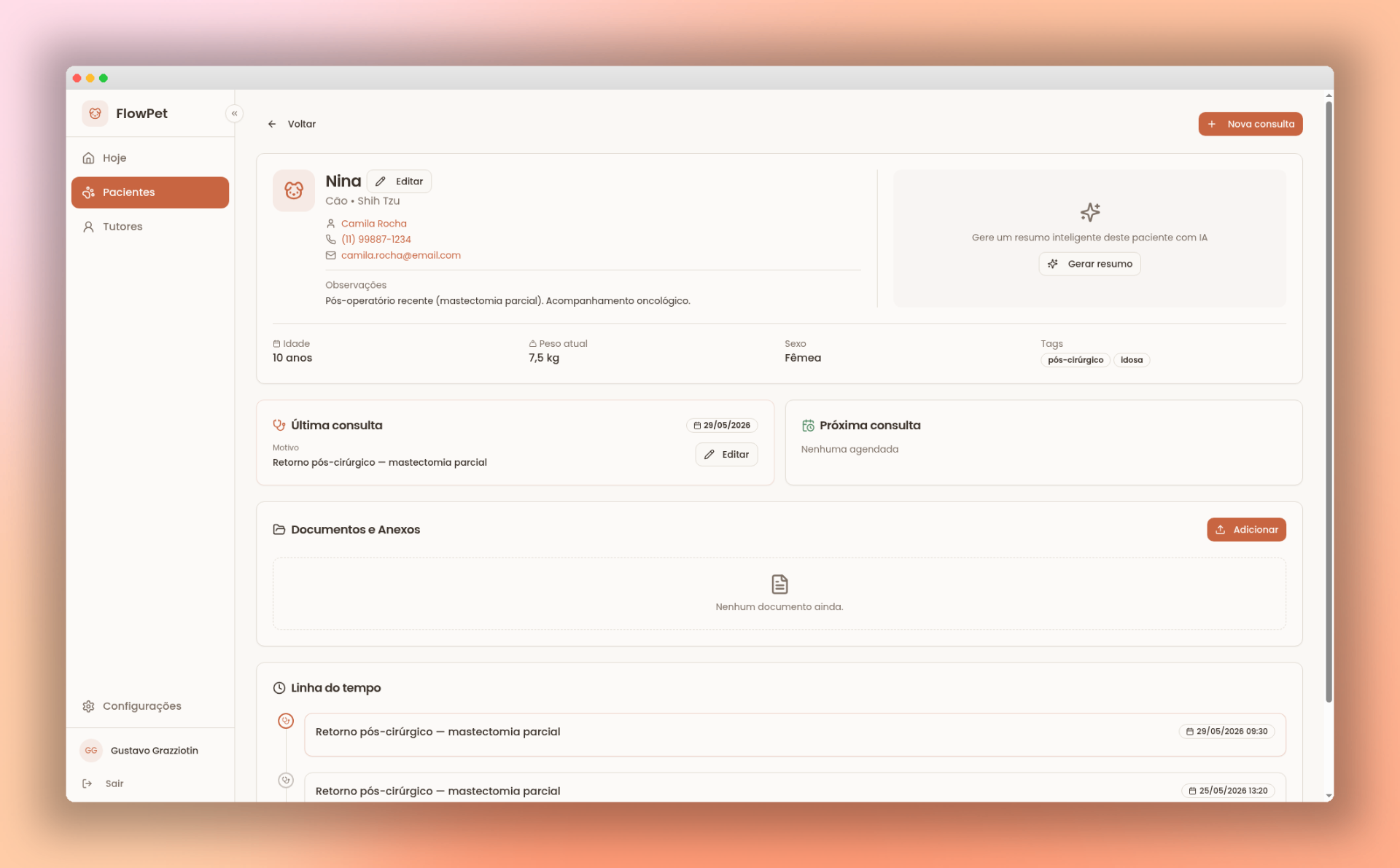Open Configurações in the sidebar
The height and width of the screenshot is (868, 1400).
click(x=150, y=706)
